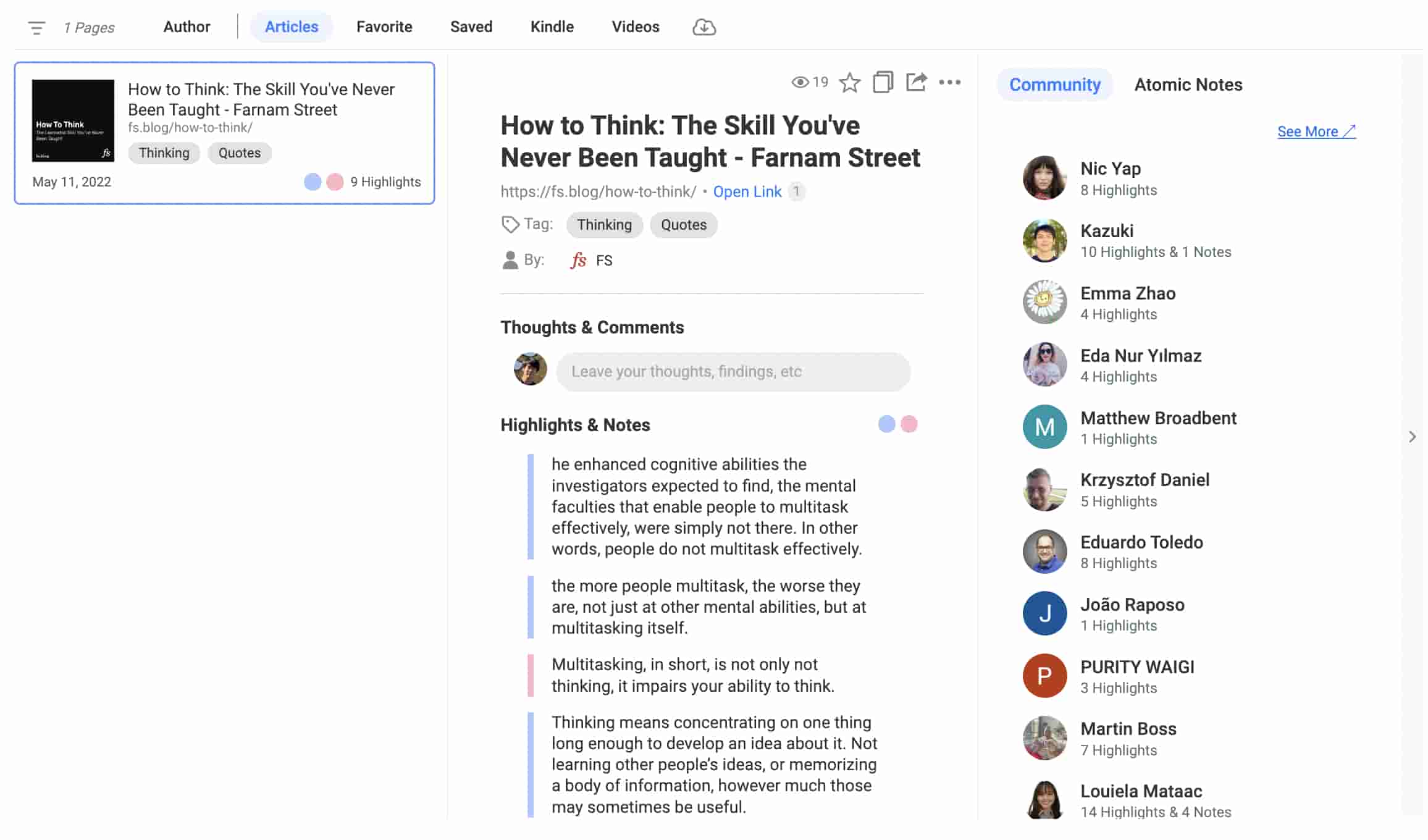This screenshot has width=1428, height=840.
Task: Click the https://fs.blog/how-to-think/ URL
Action: [x=598, y=191]
